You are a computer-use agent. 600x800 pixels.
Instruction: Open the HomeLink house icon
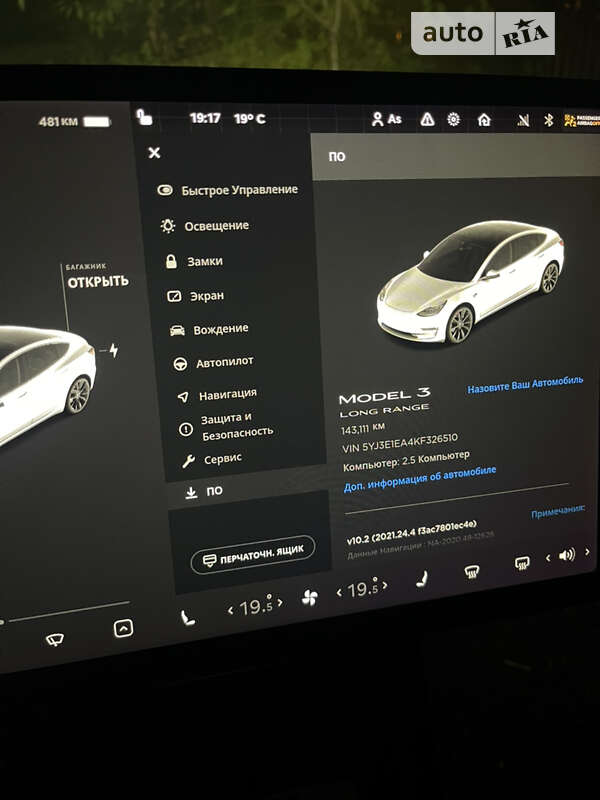(484, 120)
